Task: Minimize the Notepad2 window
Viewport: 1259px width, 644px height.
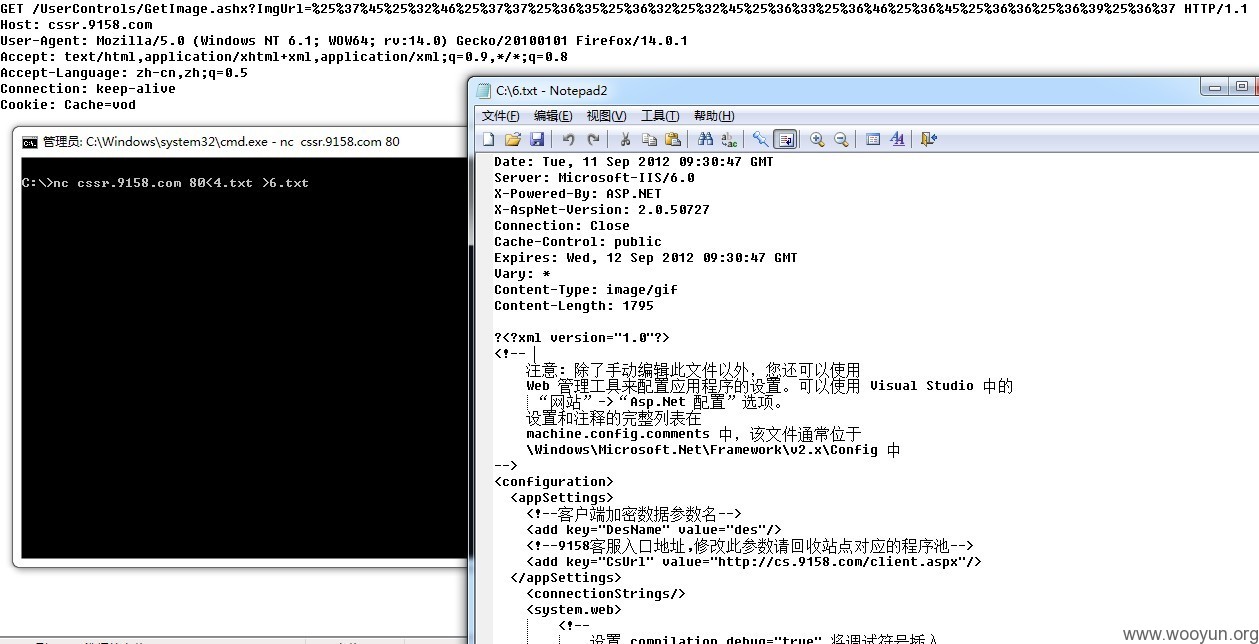Action: [x=1215, y=87]
